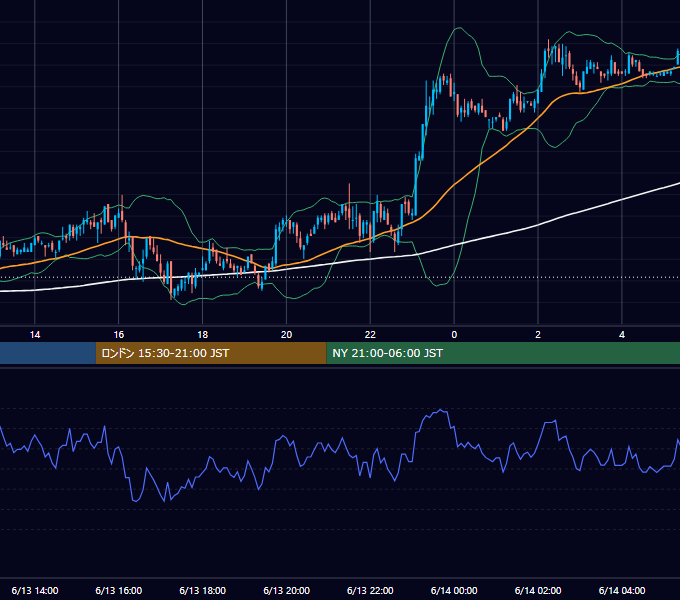
Task: Click hour label 14 on the price chart axis
Action: (35, 335)
